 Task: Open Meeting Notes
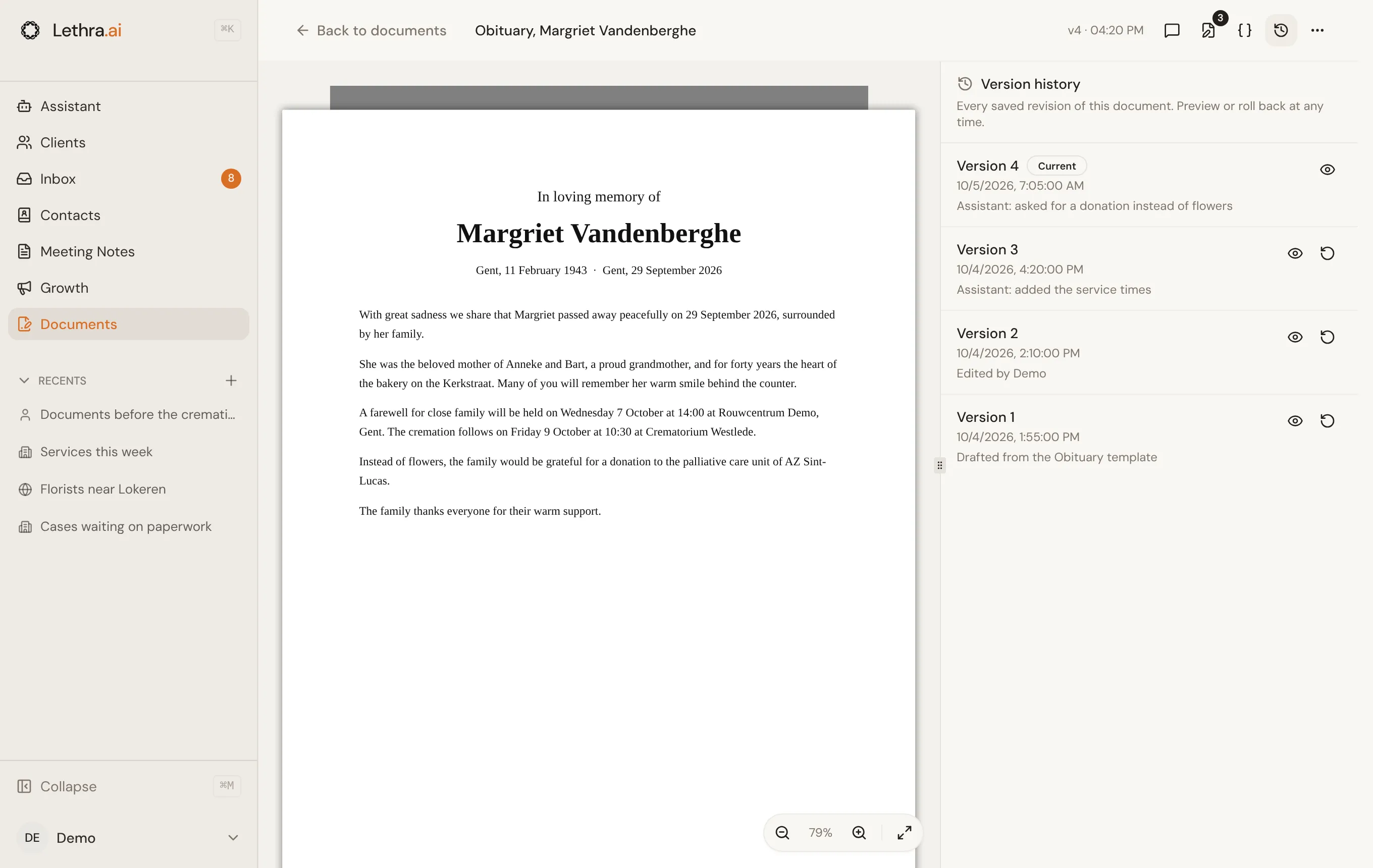pos(128,251)
